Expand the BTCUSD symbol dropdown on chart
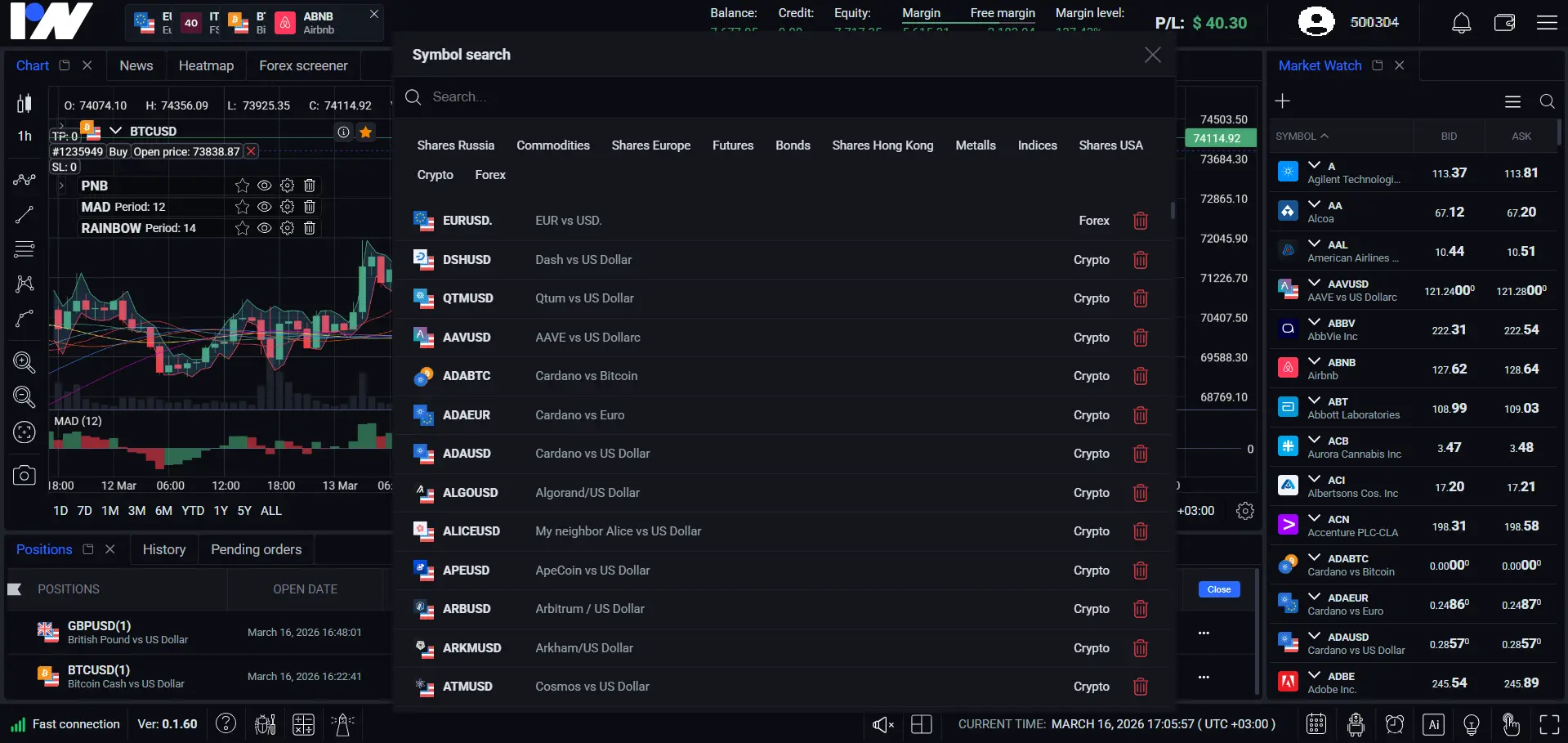Screen dimensions: 1568x743 click(116, 131)
